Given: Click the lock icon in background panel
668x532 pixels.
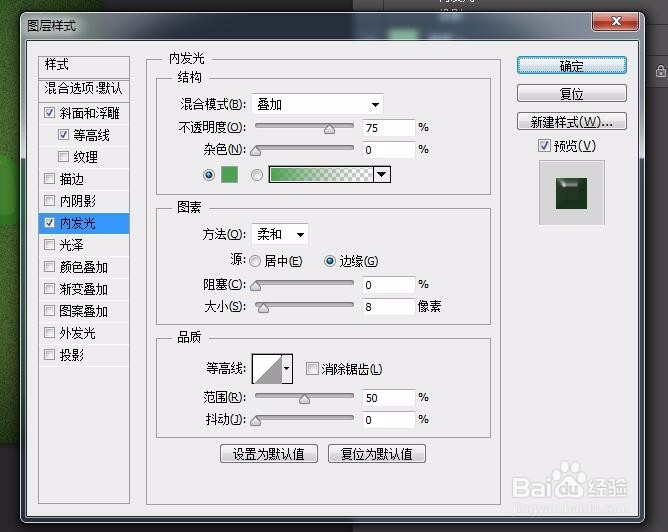Looking at the screenshot, I should pos(661,71).
